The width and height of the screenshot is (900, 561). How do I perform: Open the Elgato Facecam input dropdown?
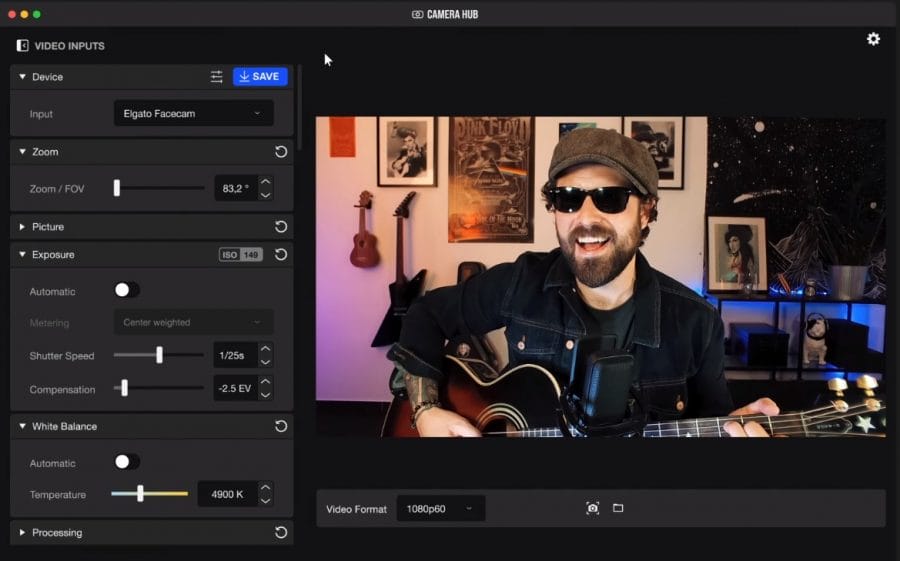tap(193, 114)
